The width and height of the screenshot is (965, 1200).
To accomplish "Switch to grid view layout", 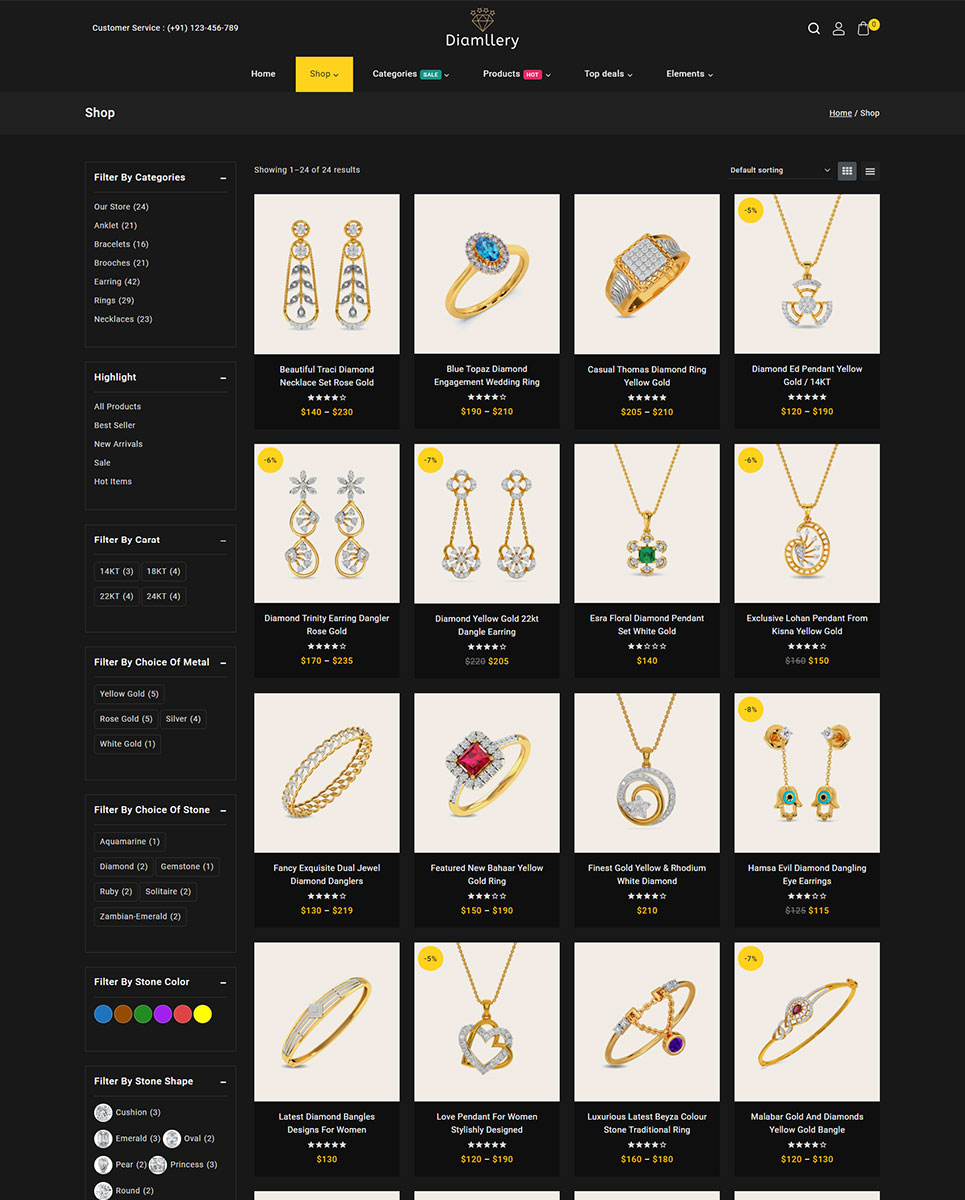I will tap(847, 171).
